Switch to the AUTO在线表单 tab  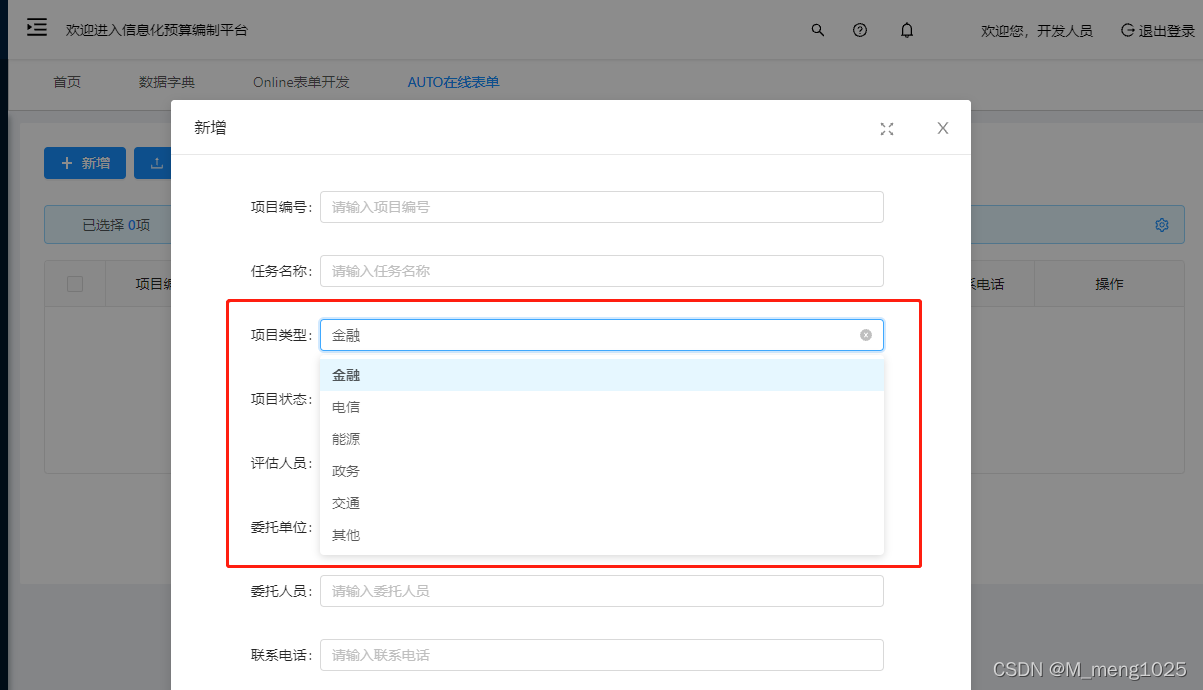point(453,82)
